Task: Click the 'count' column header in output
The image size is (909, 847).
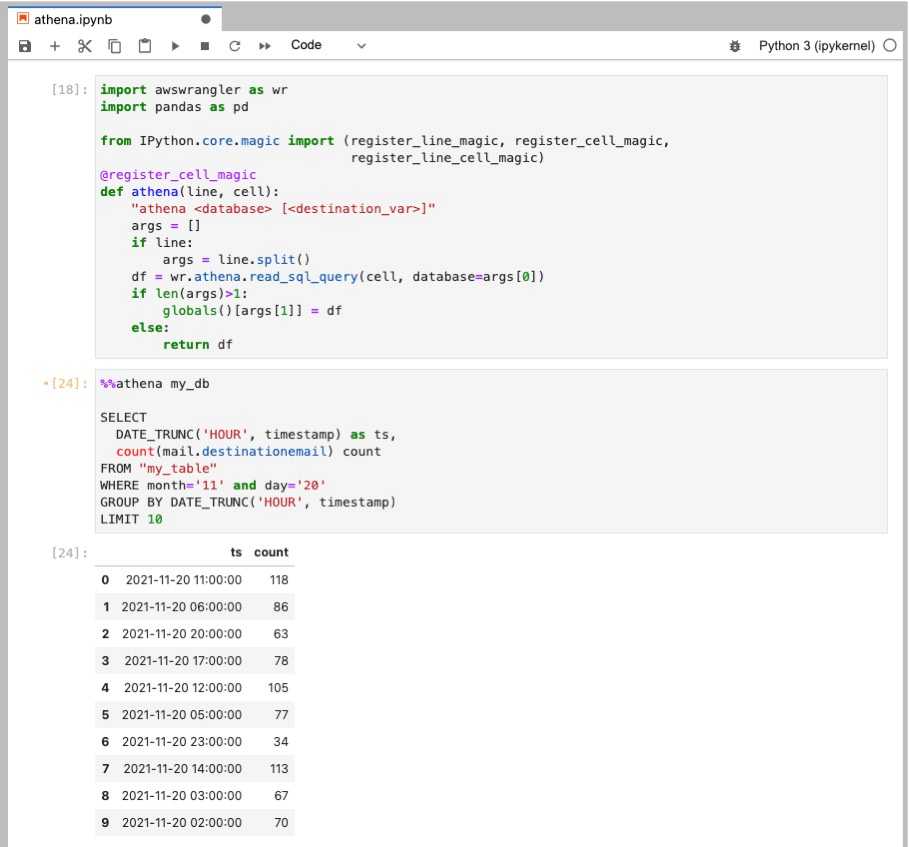Action: click(271, 552)
